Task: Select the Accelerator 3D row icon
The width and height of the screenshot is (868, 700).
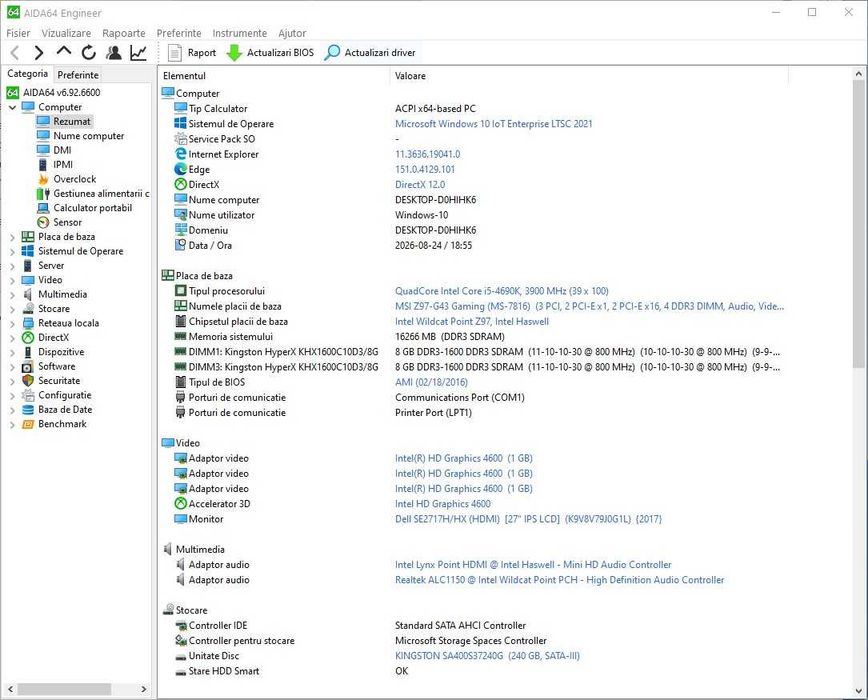Action: [x=180, y=504]
